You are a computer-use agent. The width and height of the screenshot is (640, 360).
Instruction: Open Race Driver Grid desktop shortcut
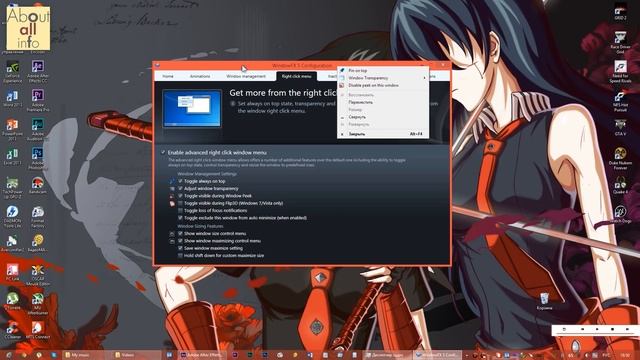620,43
